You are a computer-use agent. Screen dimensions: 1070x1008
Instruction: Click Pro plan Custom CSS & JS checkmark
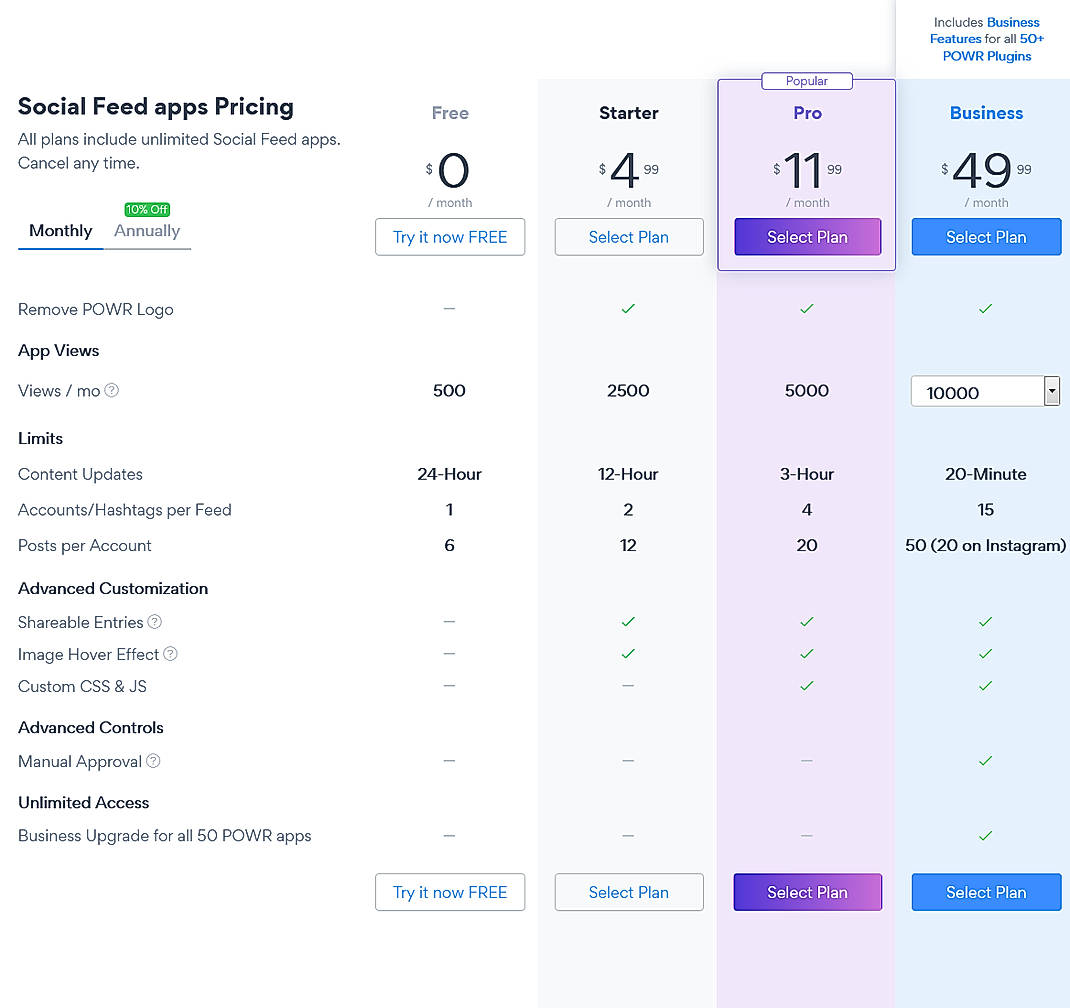807,686
